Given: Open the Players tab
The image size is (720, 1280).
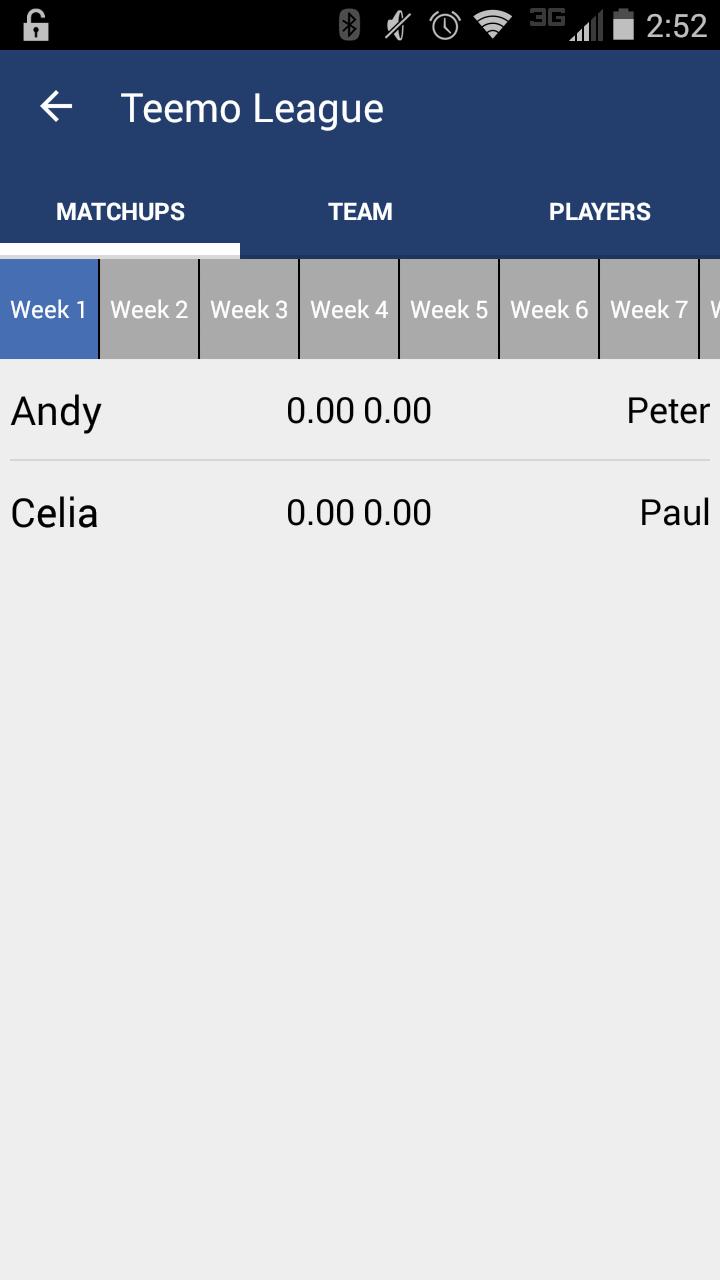Looking at the screenshot, I should coord(600,212).
